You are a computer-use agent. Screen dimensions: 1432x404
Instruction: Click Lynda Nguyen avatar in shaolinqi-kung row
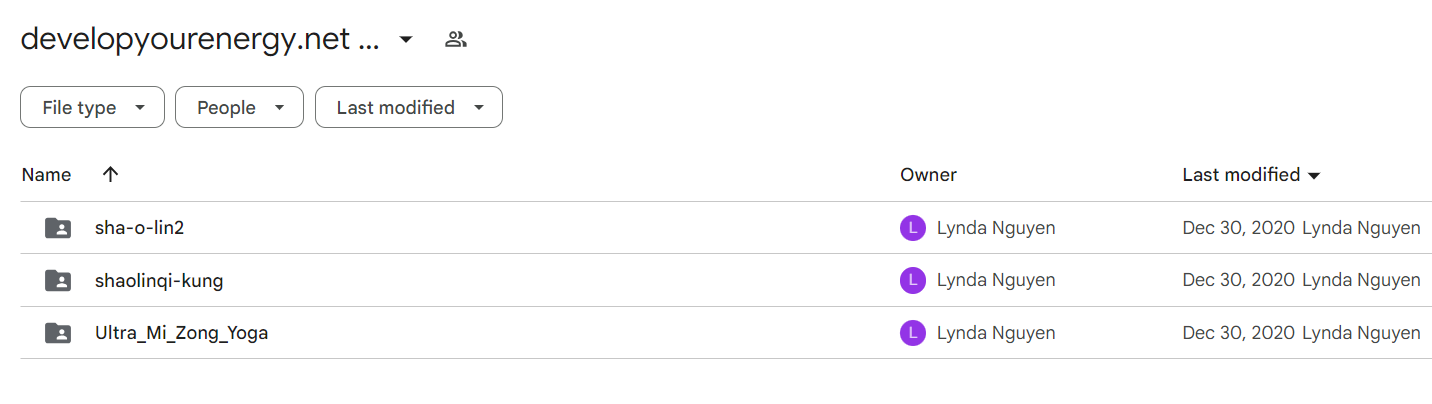pyautogui.click(x=913, y=281)
